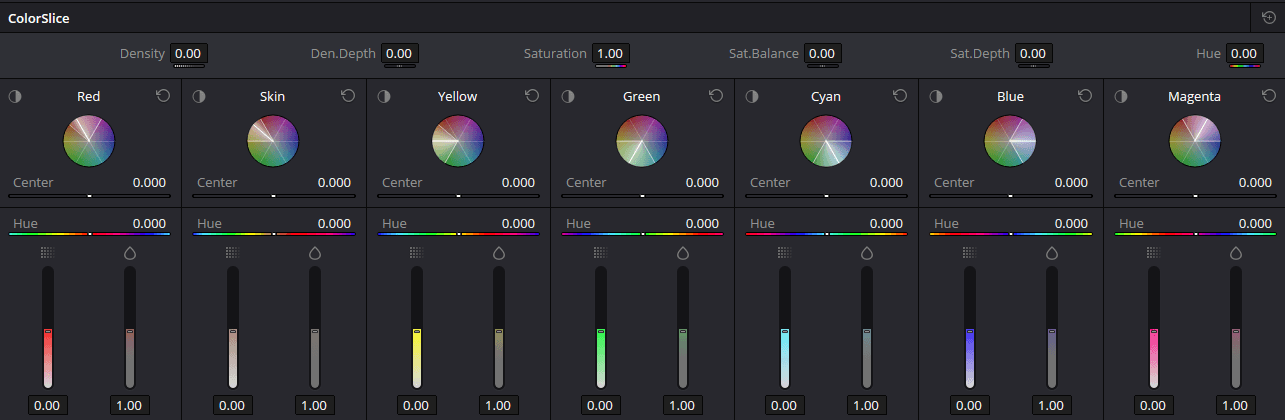Click the Sat.Depth value field

tap(1033, 53)
